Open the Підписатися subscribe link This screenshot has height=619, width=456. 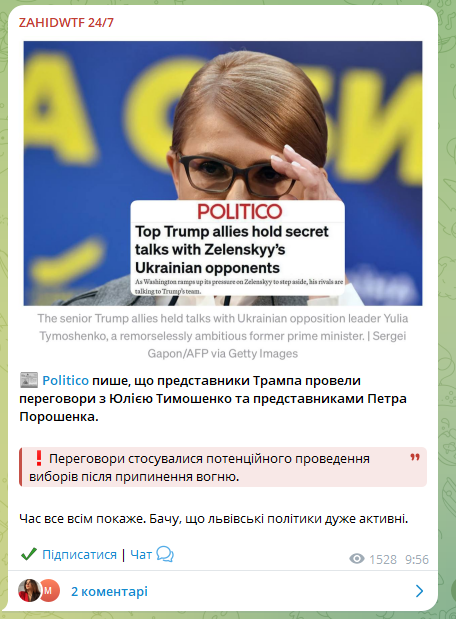click(79, 555)
